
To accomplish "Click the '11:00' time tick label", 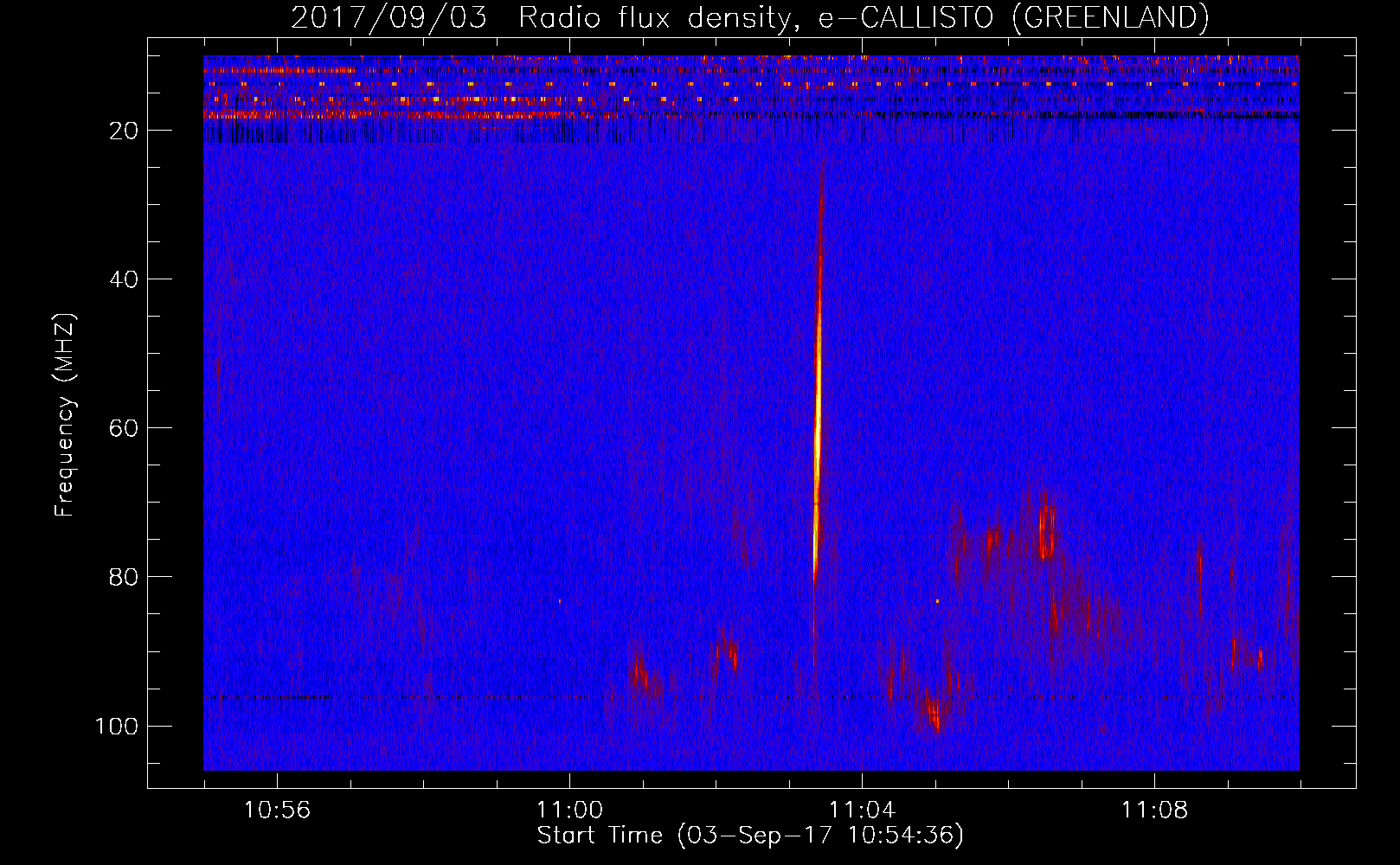I will (x=569, y=811).
